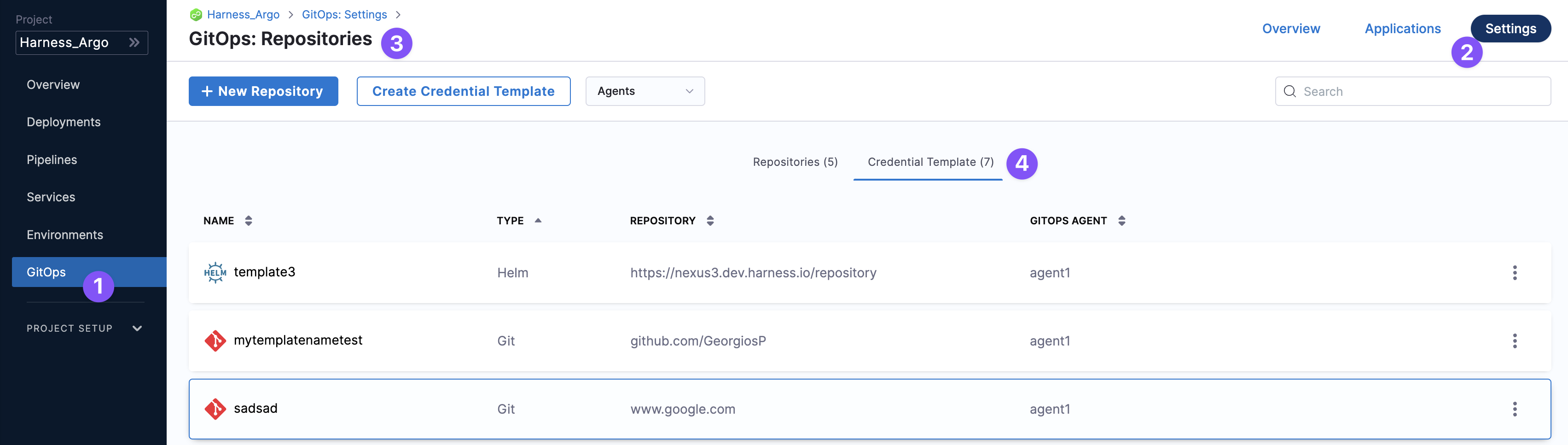This screenshot has width=1568, height=445.
Task: Click Create Credential Template button
Action: (463, 91)
